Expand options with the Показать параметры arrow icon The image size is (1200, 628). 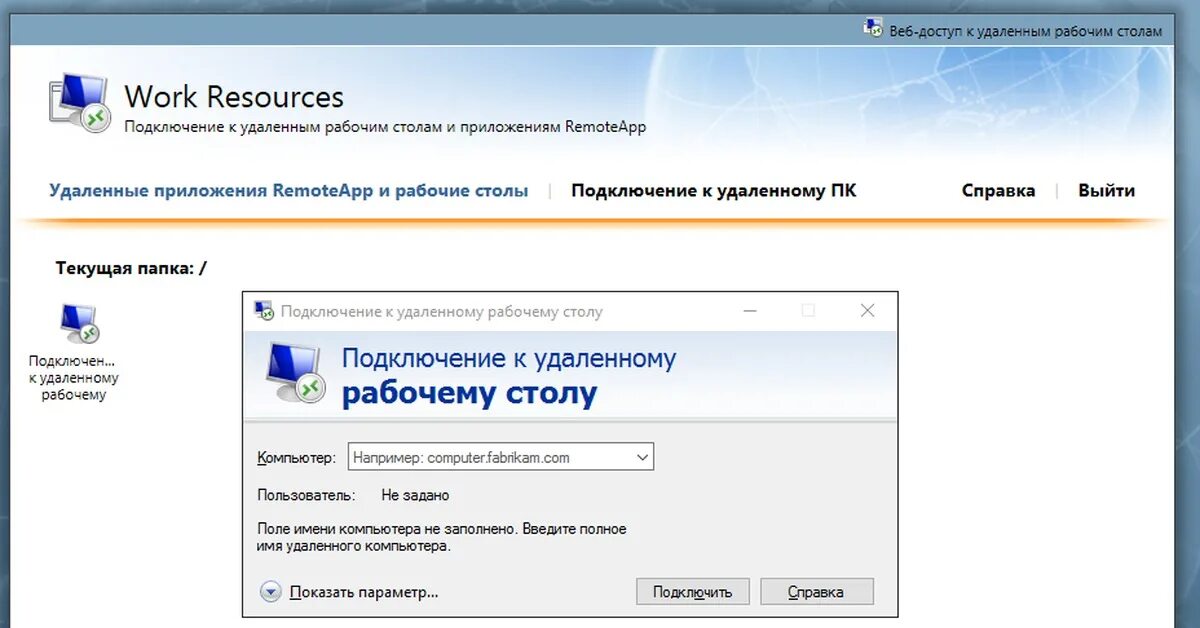click(271, 592)
